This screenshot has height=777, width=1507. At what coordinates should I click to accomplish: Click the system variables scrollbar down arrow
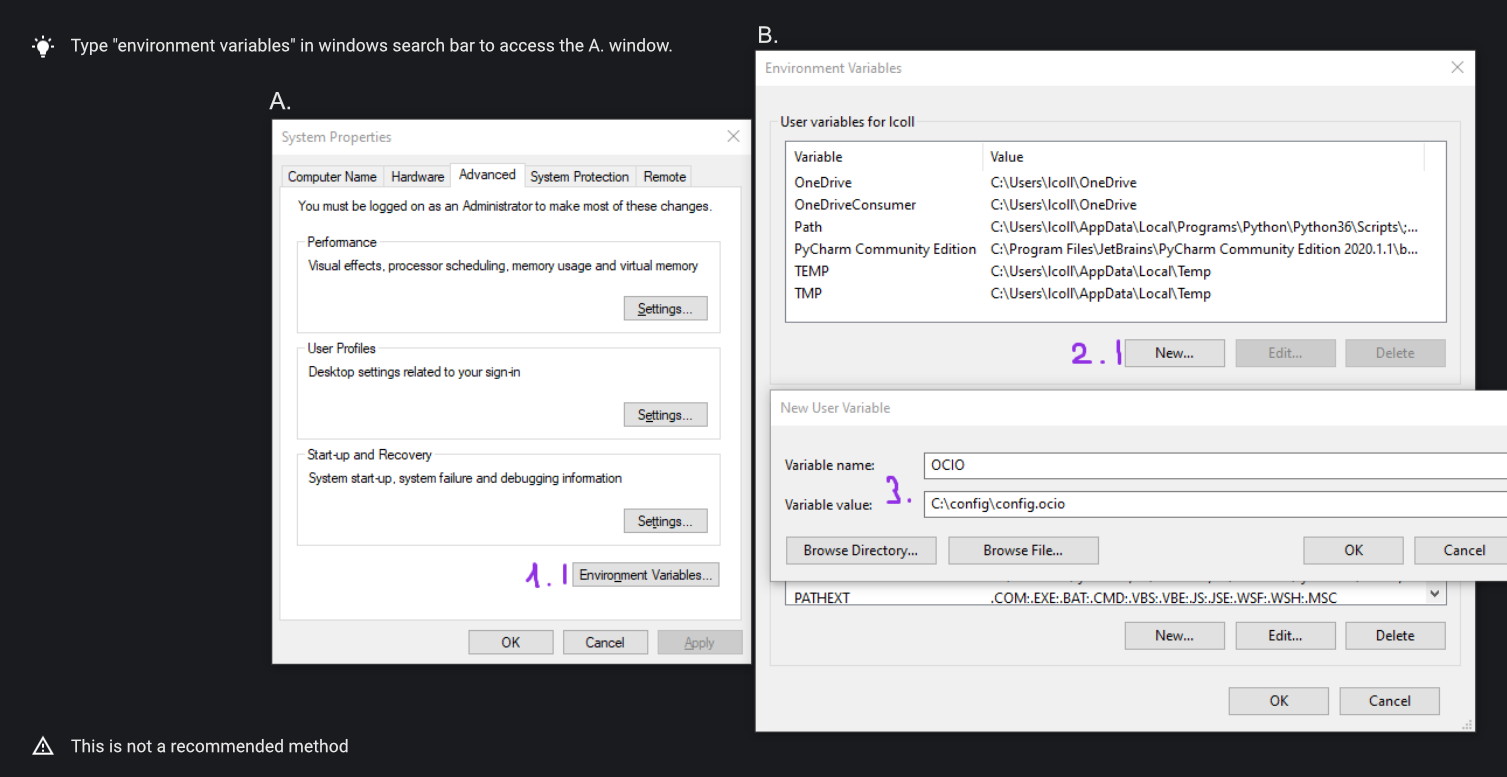[1435, 594]
